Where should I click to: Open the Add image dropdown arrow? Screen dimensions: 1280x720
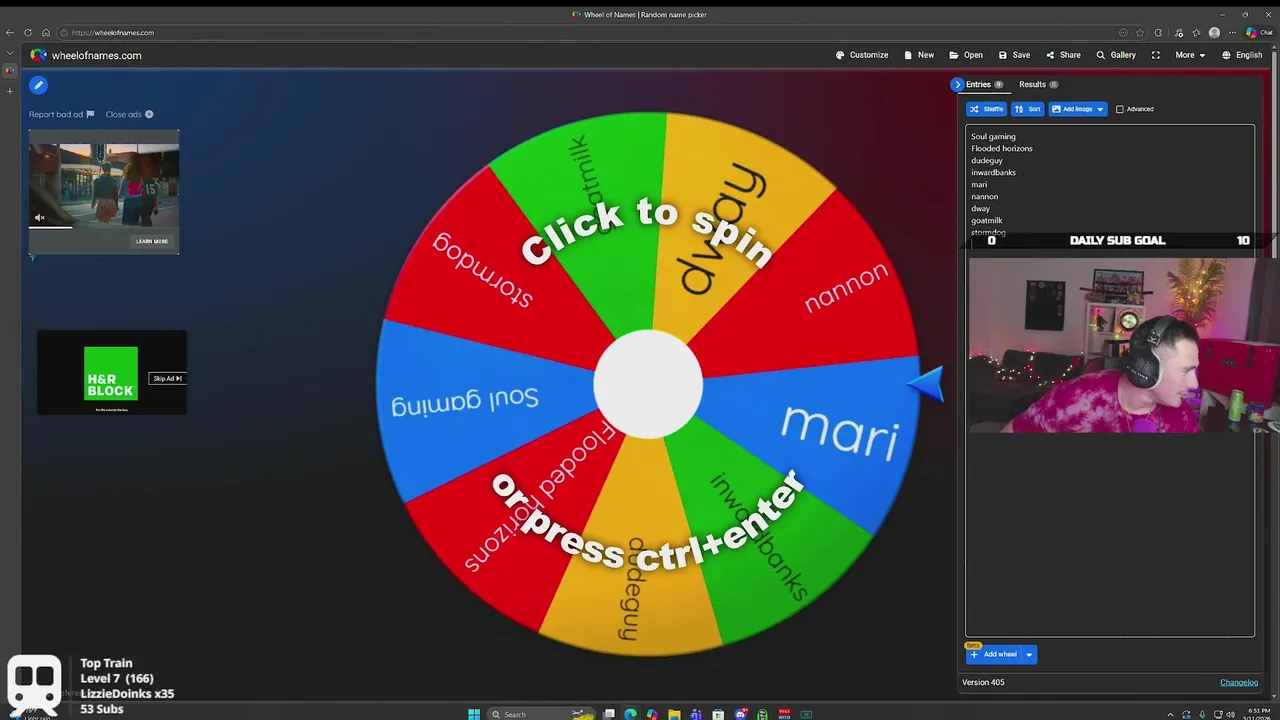pyautogui.click(x=1100, y=109)
